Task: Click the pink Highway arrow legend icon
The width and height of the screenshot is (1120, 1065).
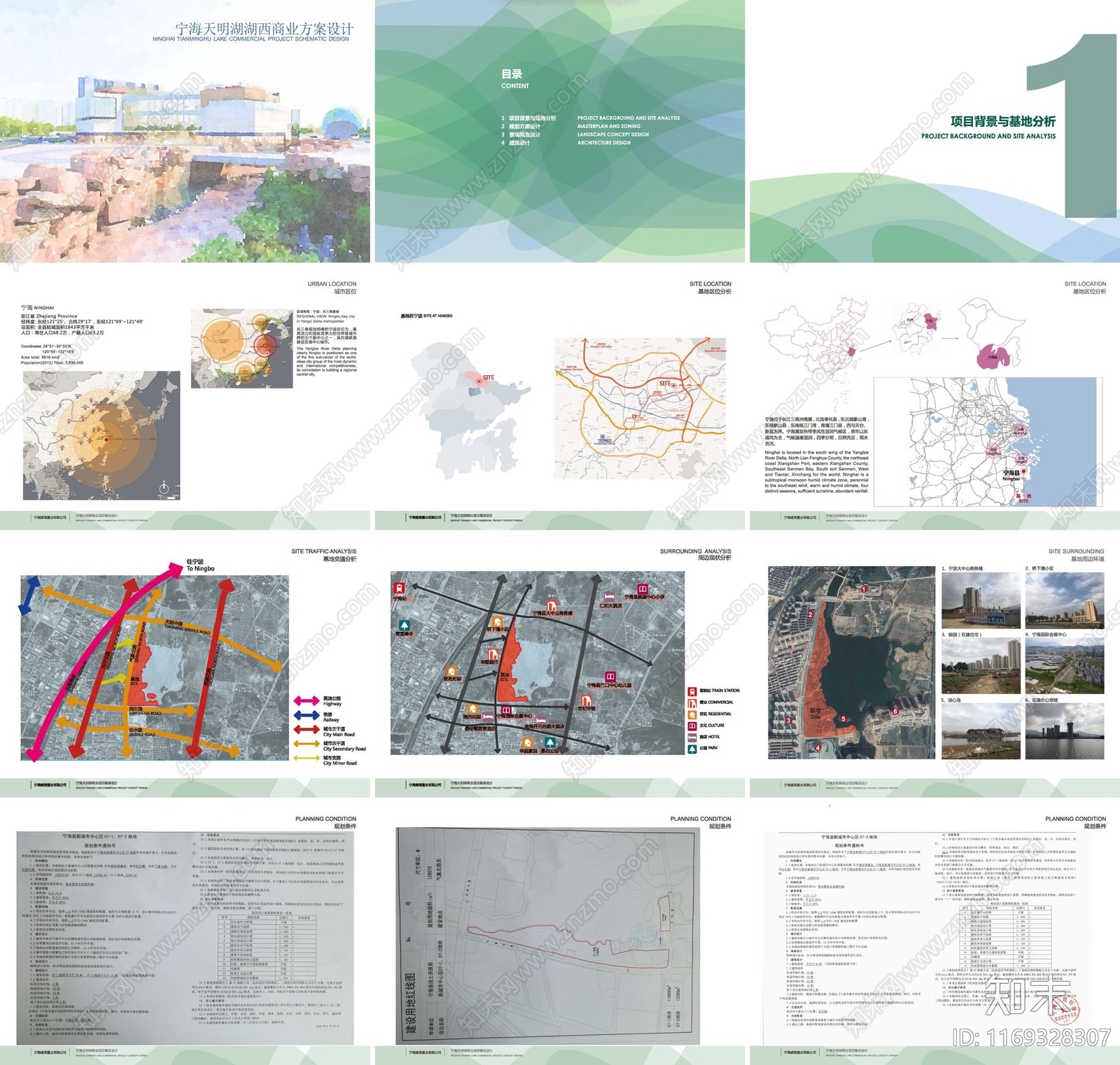Action: 307,700
